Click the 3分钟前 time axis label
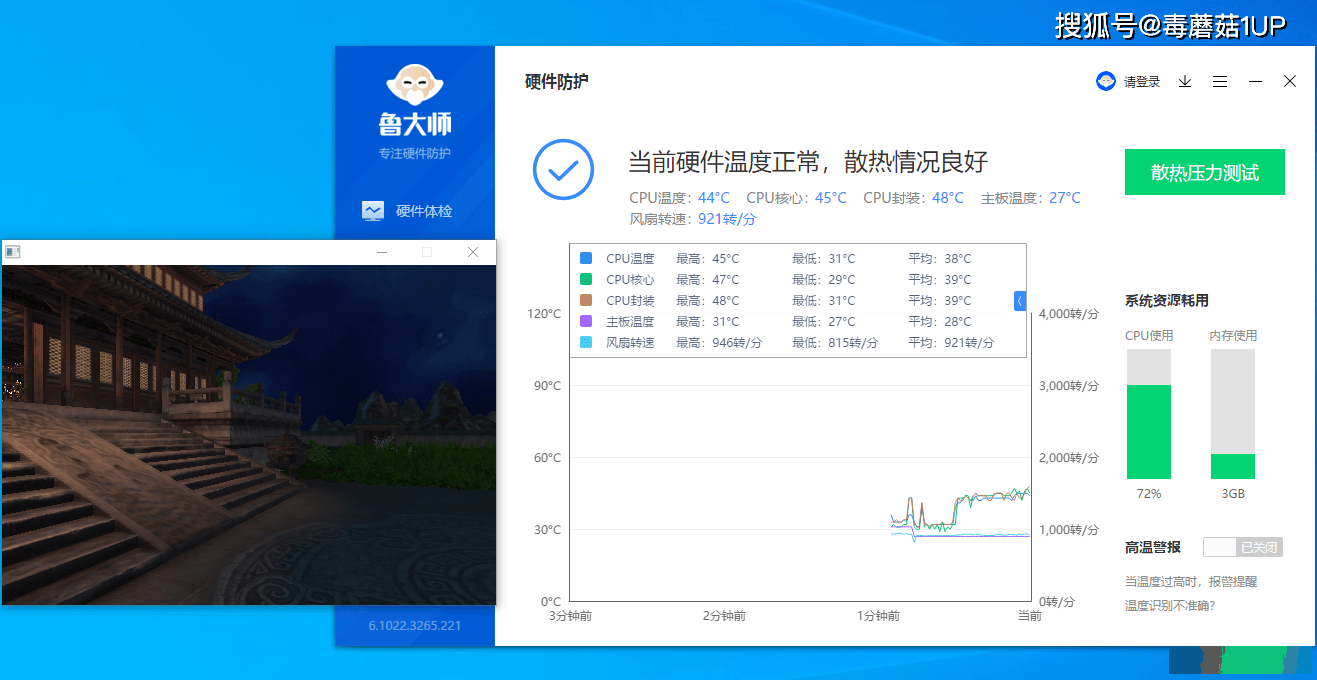The height and width of the screenshot is (680, 1317). pos(570,616)
